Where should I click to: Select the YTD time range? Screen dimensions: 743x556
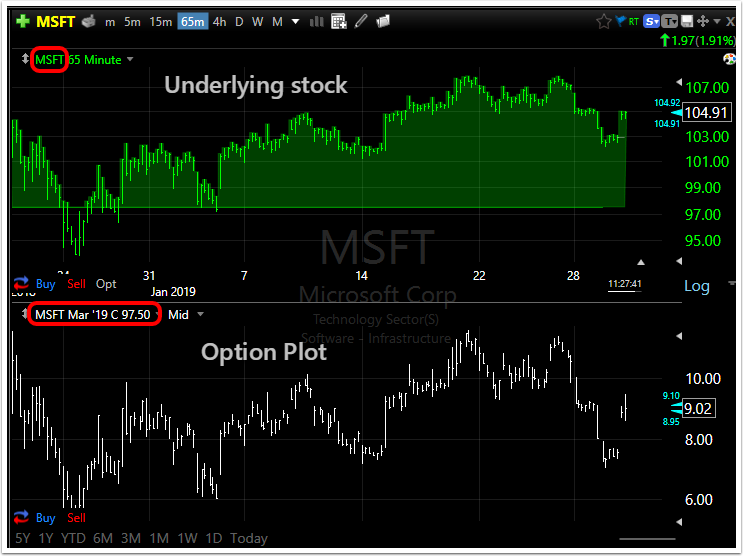coord(73,538)
